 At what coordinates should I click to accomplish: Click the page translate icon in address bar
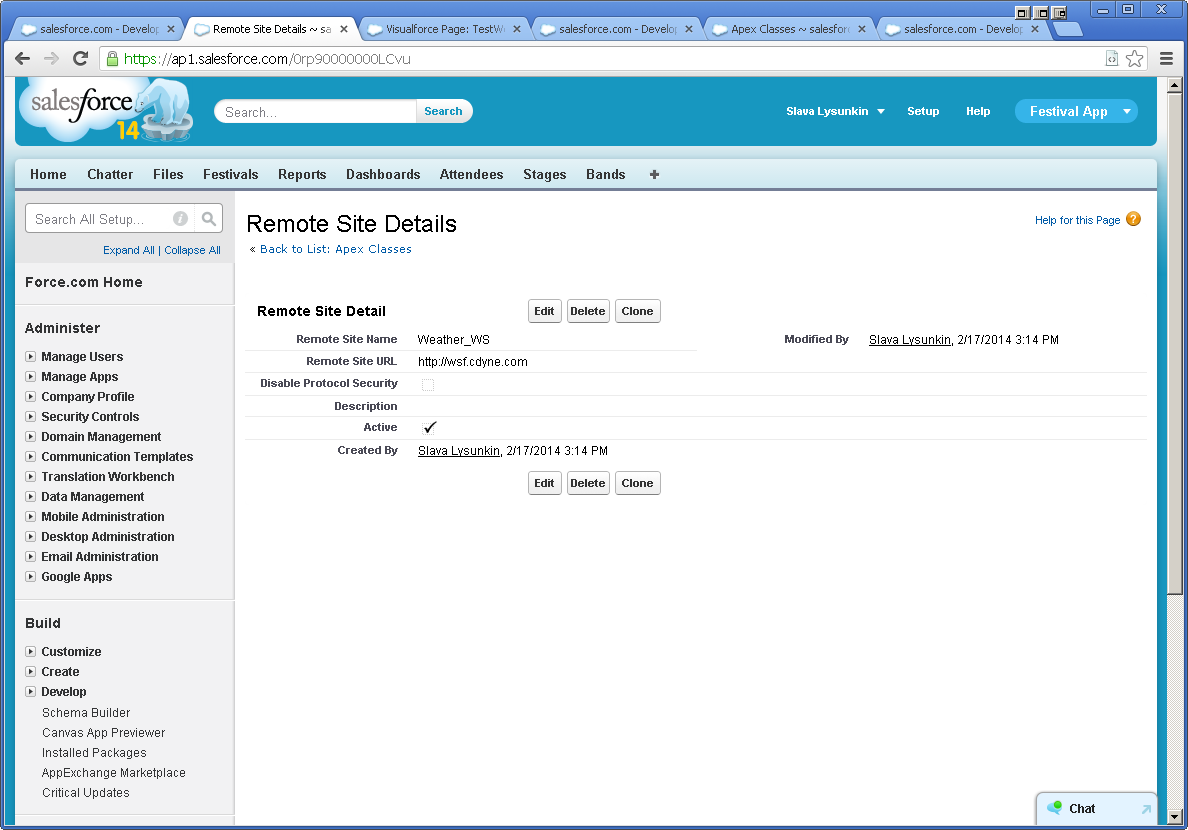1111,58
